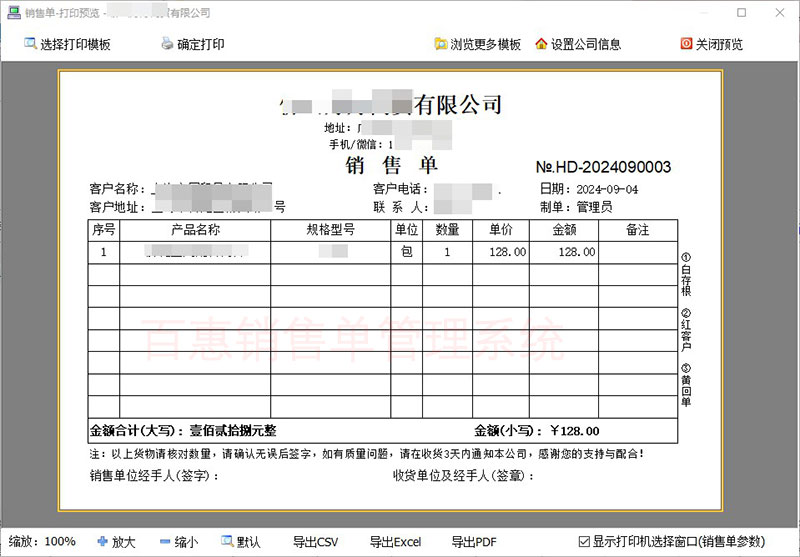Image resolution: width=800 pixels, height=557 pixels.
Task: Click the 产品名称 column header
Action: (195, 230)
